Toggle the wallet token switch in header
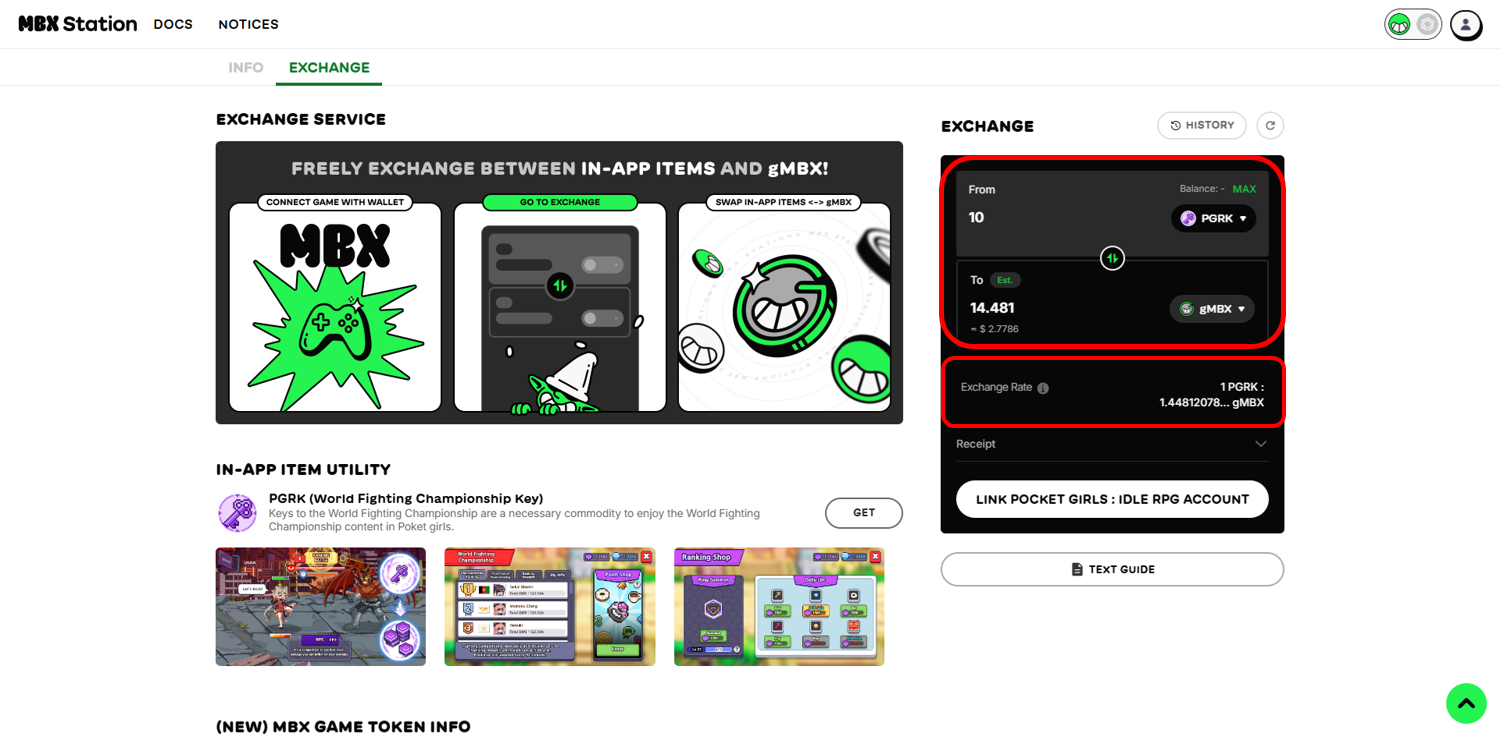 coord(1413,24)
